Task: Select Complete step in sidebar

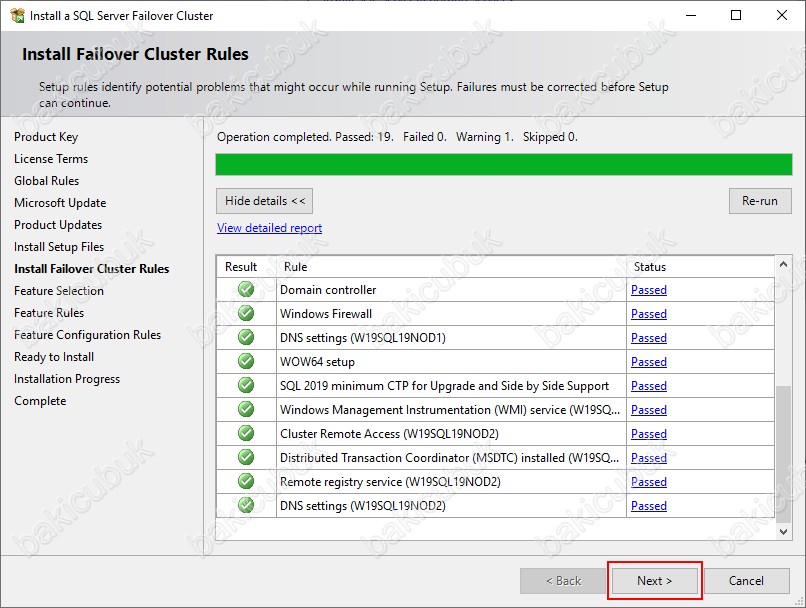Action: coord(40,401)
